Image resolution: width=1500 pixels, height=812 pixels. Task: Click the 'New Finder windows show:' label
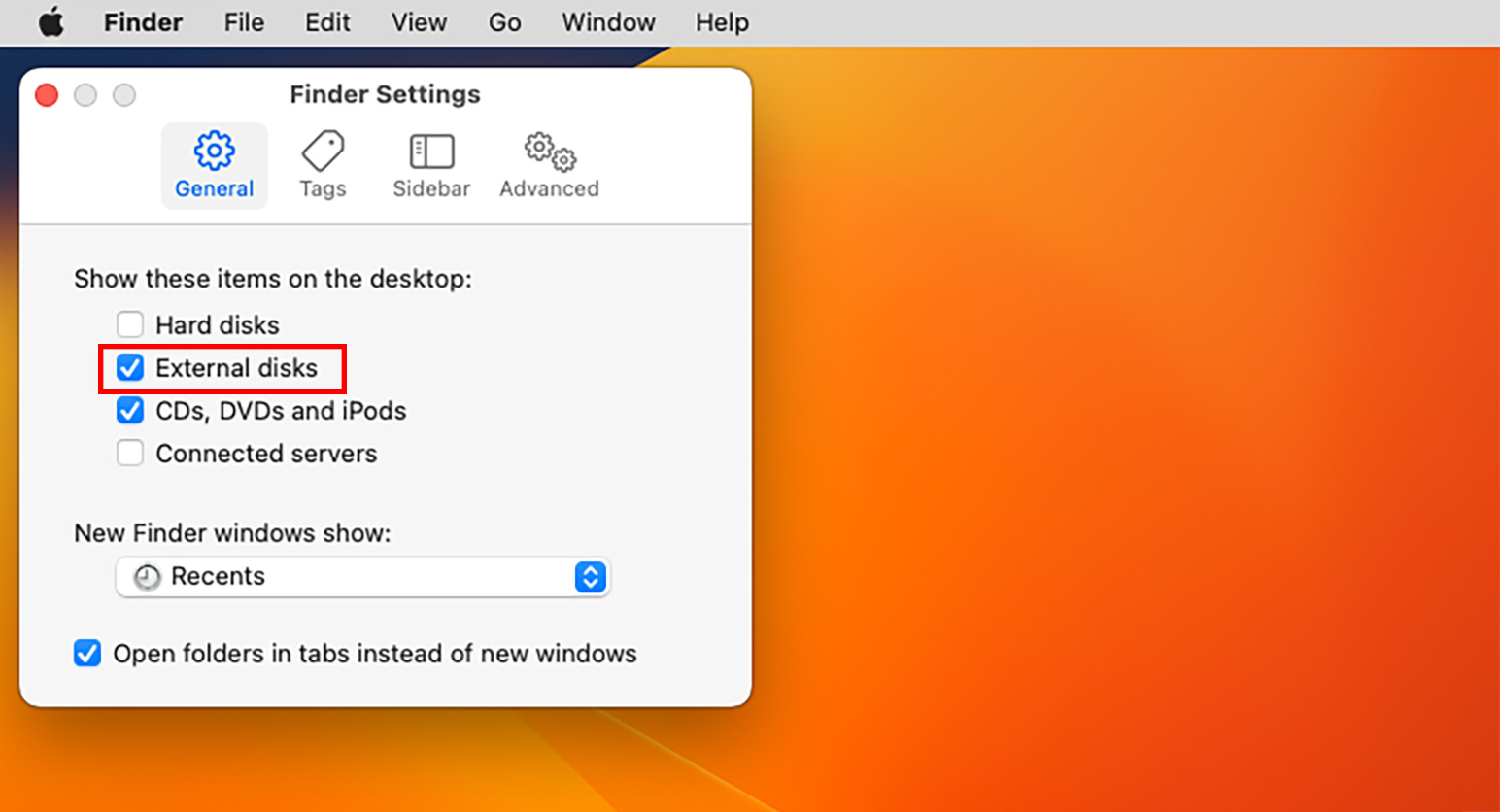click(232, 533)
